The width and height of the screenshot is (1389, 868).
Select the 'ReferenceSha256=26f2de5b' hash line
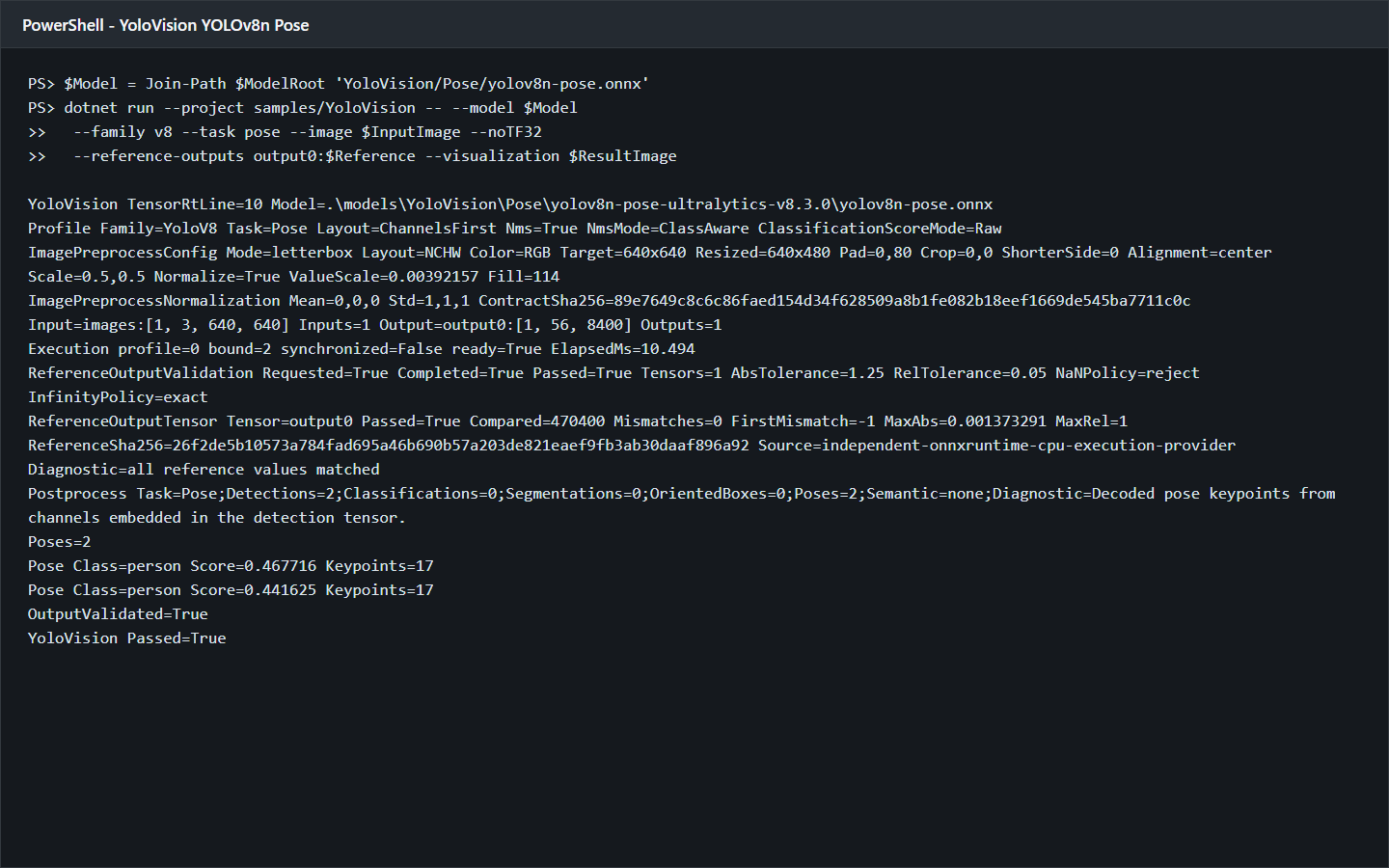(632, 446)
